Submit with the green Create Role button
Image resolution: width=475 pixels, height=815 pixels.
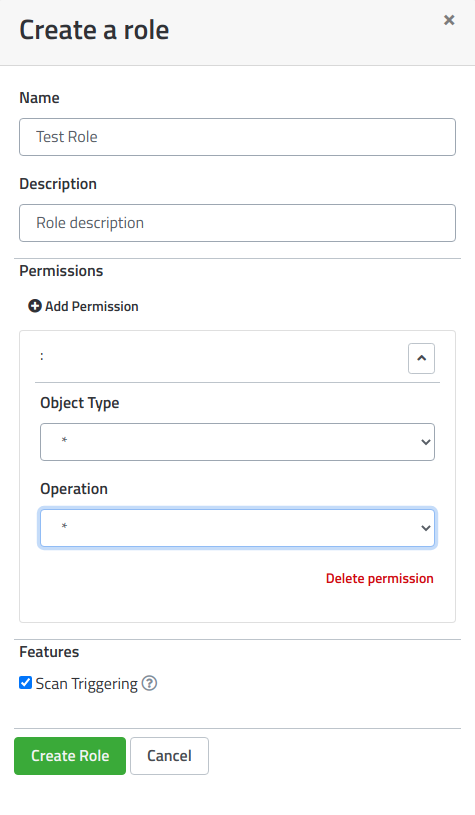pos(70,756)
